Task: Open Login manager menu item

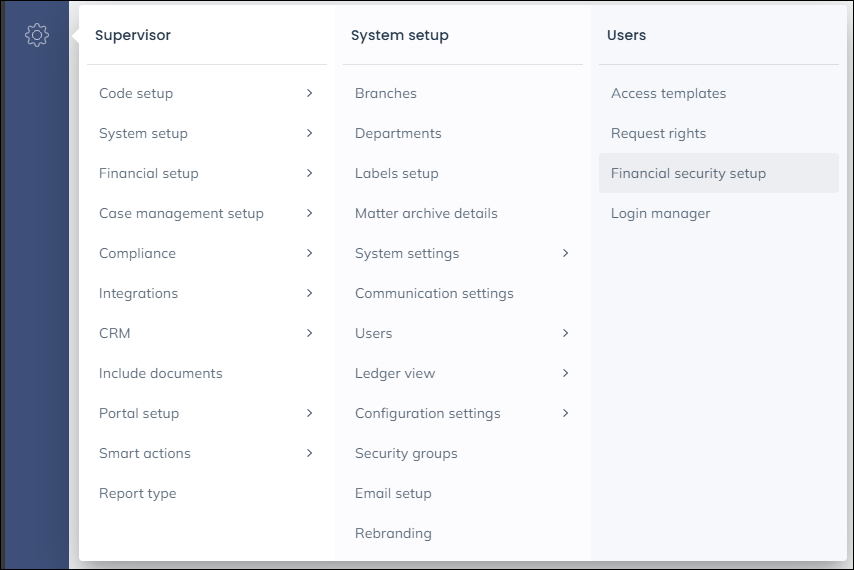Action: click(660, 213)
